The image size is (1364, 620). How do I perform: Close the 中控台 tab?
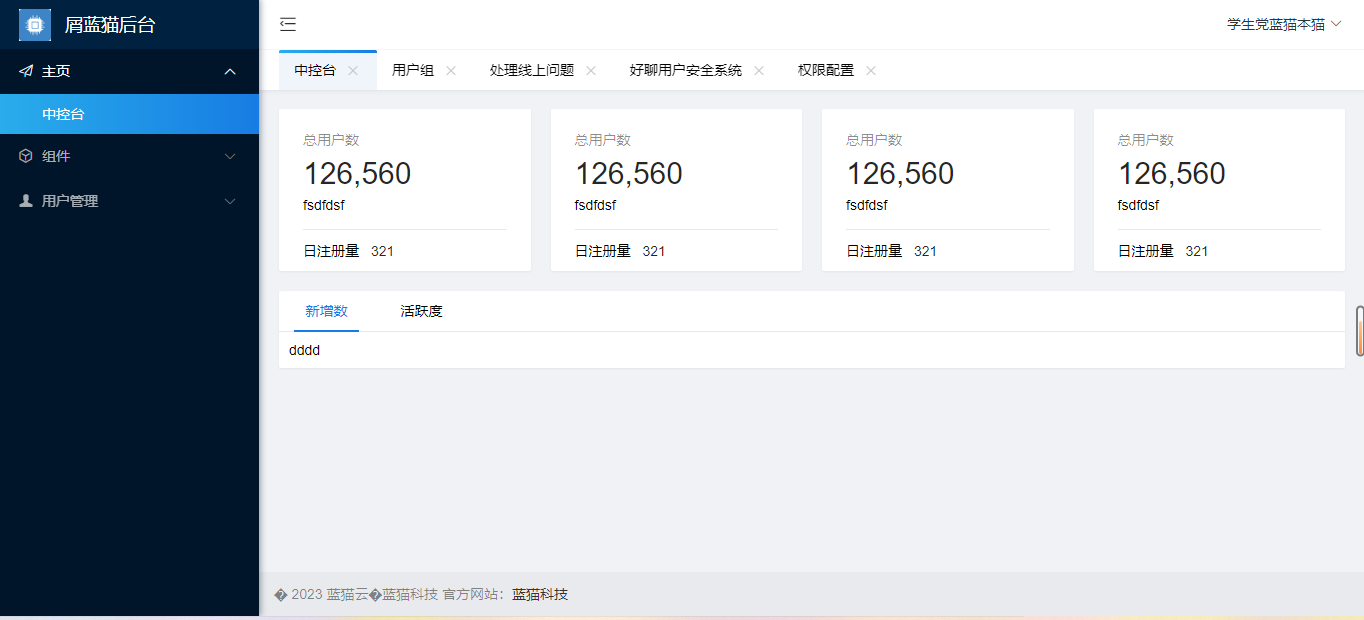click(352, 70)
